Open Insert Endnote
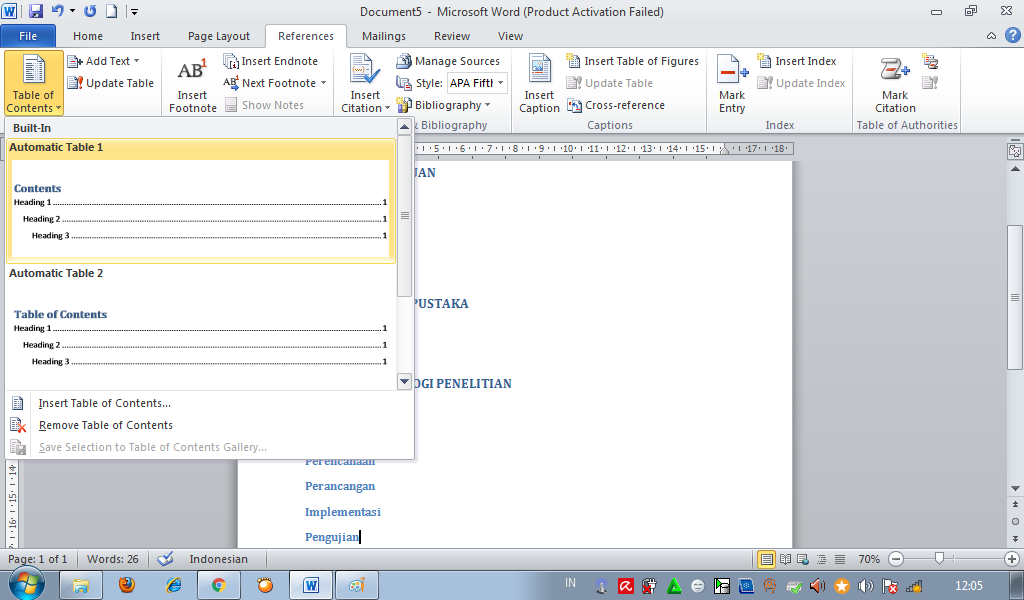The width and height of the screenshot is (1024, 600). 275,60
